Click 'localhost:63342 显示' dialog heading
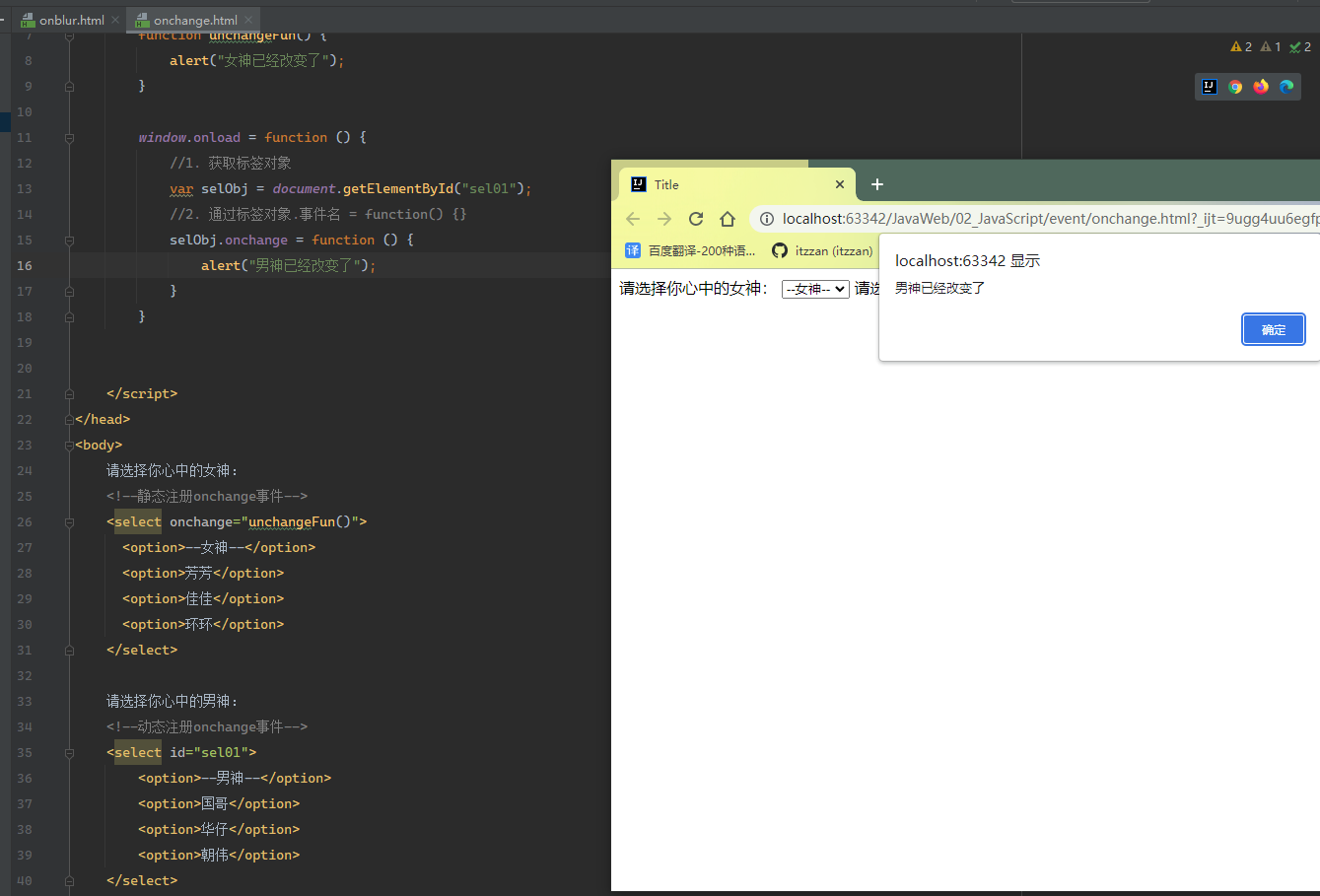This screenshot has height=896, width=1320. click(967, 260)
